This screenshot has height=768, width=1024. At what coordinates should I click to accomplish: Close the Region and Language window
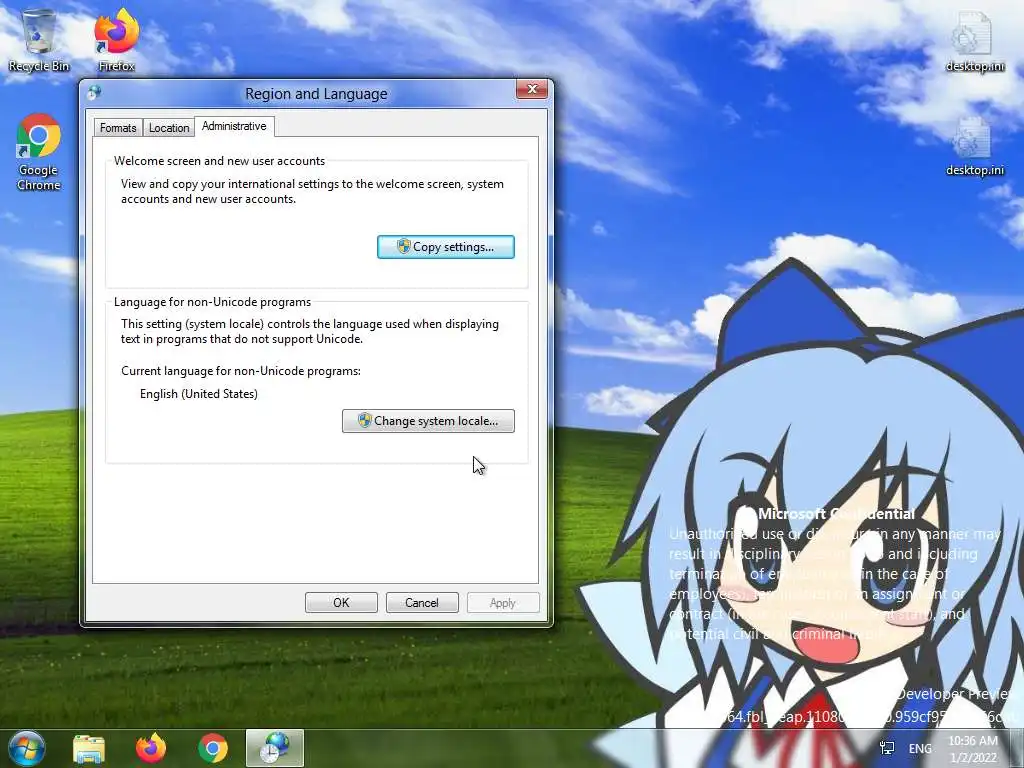532,89
